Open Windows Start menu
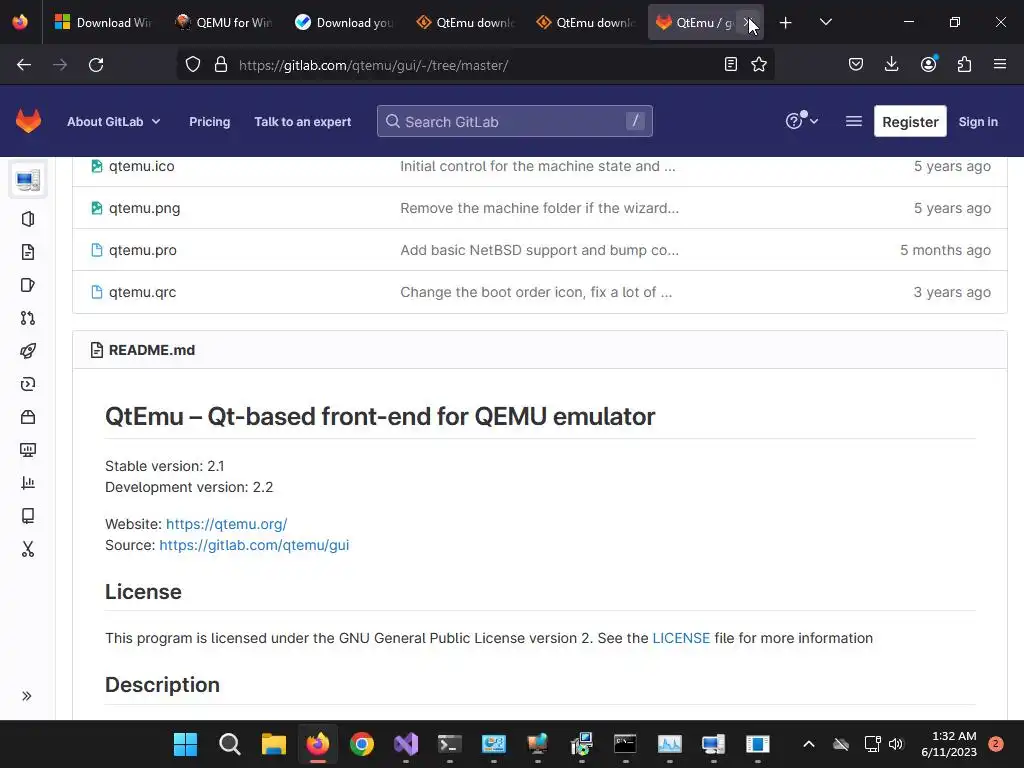This screenshot has height=768, width=1024. point(185,744)
